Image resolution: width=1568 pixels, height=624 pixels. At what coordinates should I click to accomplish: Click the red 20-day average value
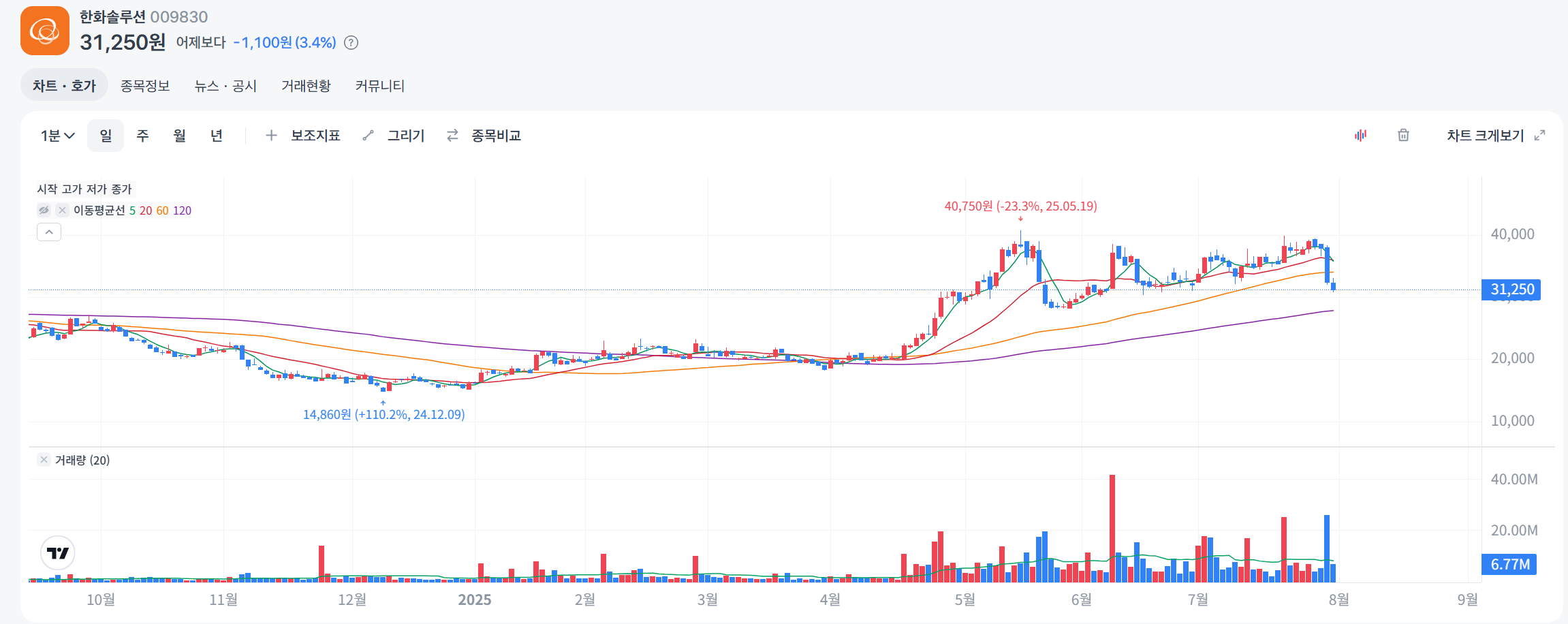[x=146, y=210]
